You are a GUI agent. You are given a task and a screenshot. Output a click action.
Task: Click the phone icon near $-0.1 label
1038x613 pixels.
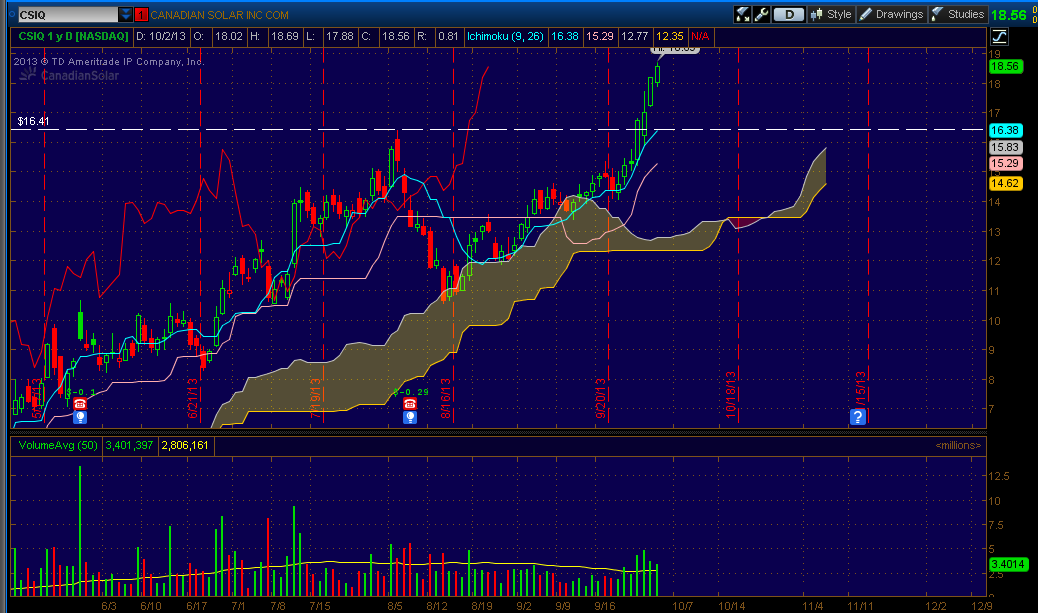[80, 404]
